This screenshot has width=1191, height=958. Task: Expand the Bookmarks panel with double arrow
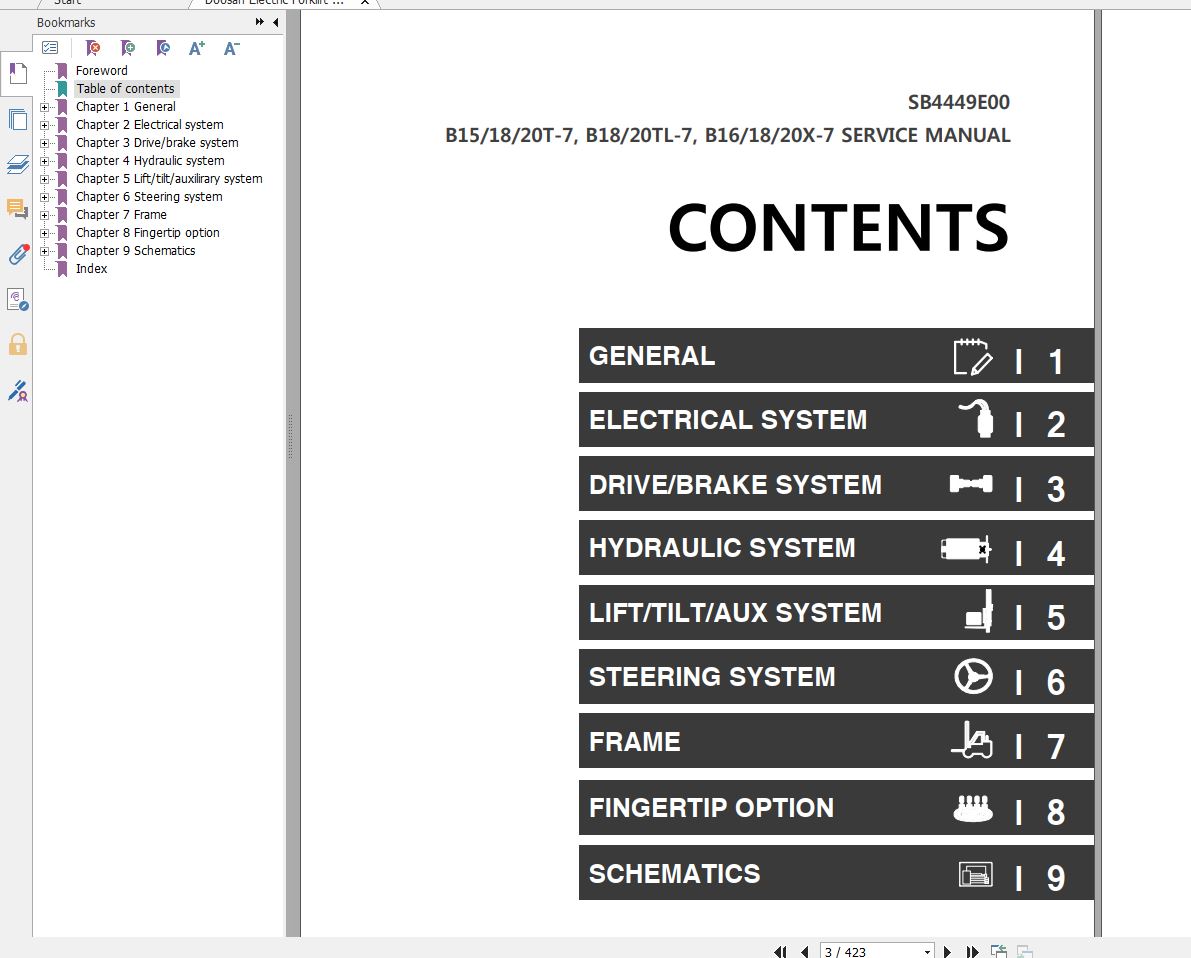(x=260, y=22)
